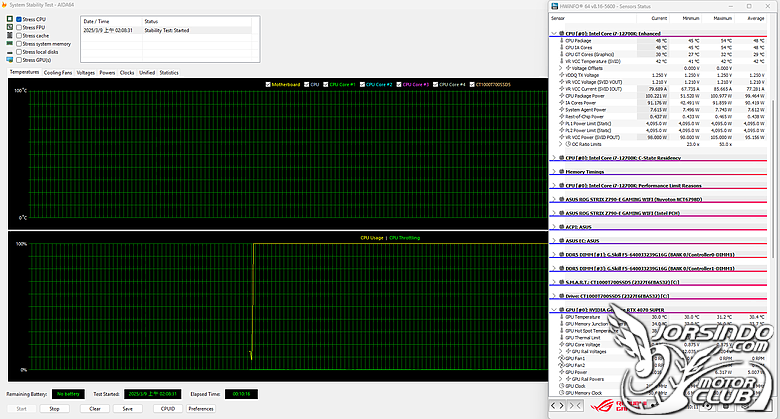780x419 pixels.
Task: Expand the OC Ratio Limits sub-item
Action: tap(561, 144)
